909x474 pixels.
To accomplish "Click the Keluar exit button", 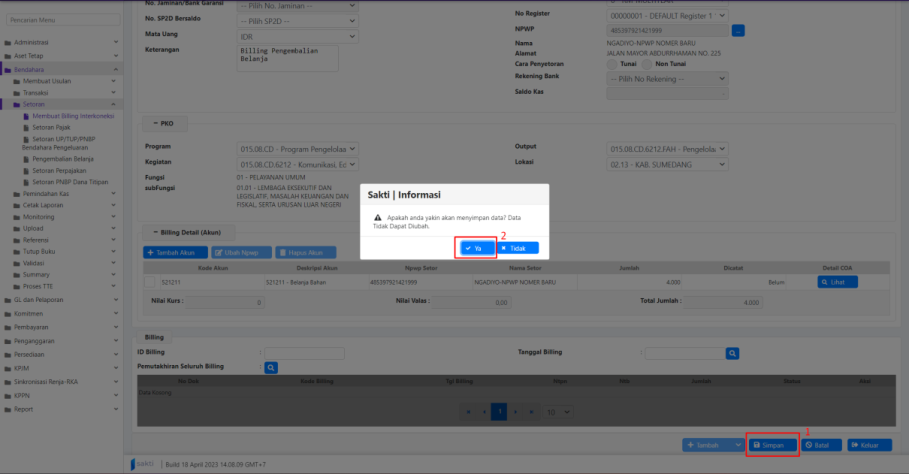I will tap(869, 444).
